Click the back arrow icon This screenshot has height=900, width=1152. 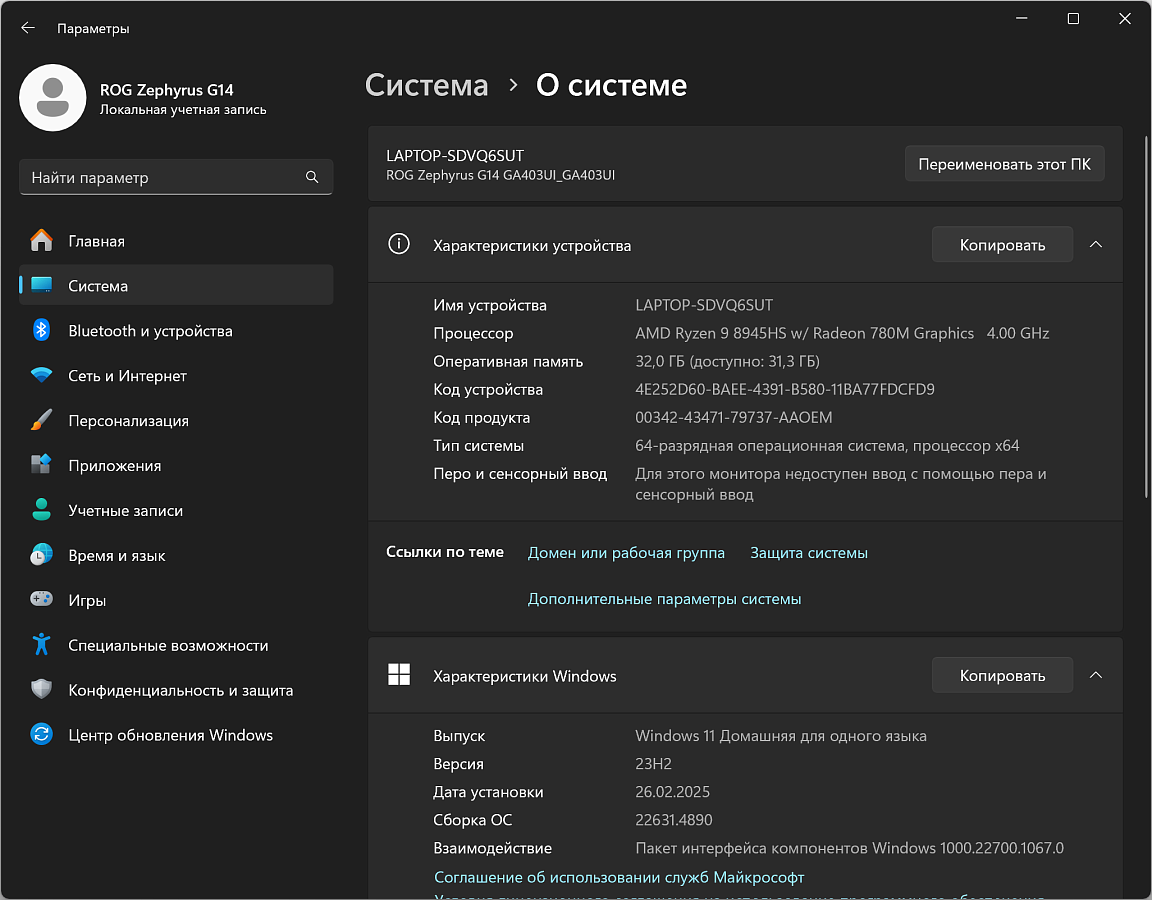point(28,28)
